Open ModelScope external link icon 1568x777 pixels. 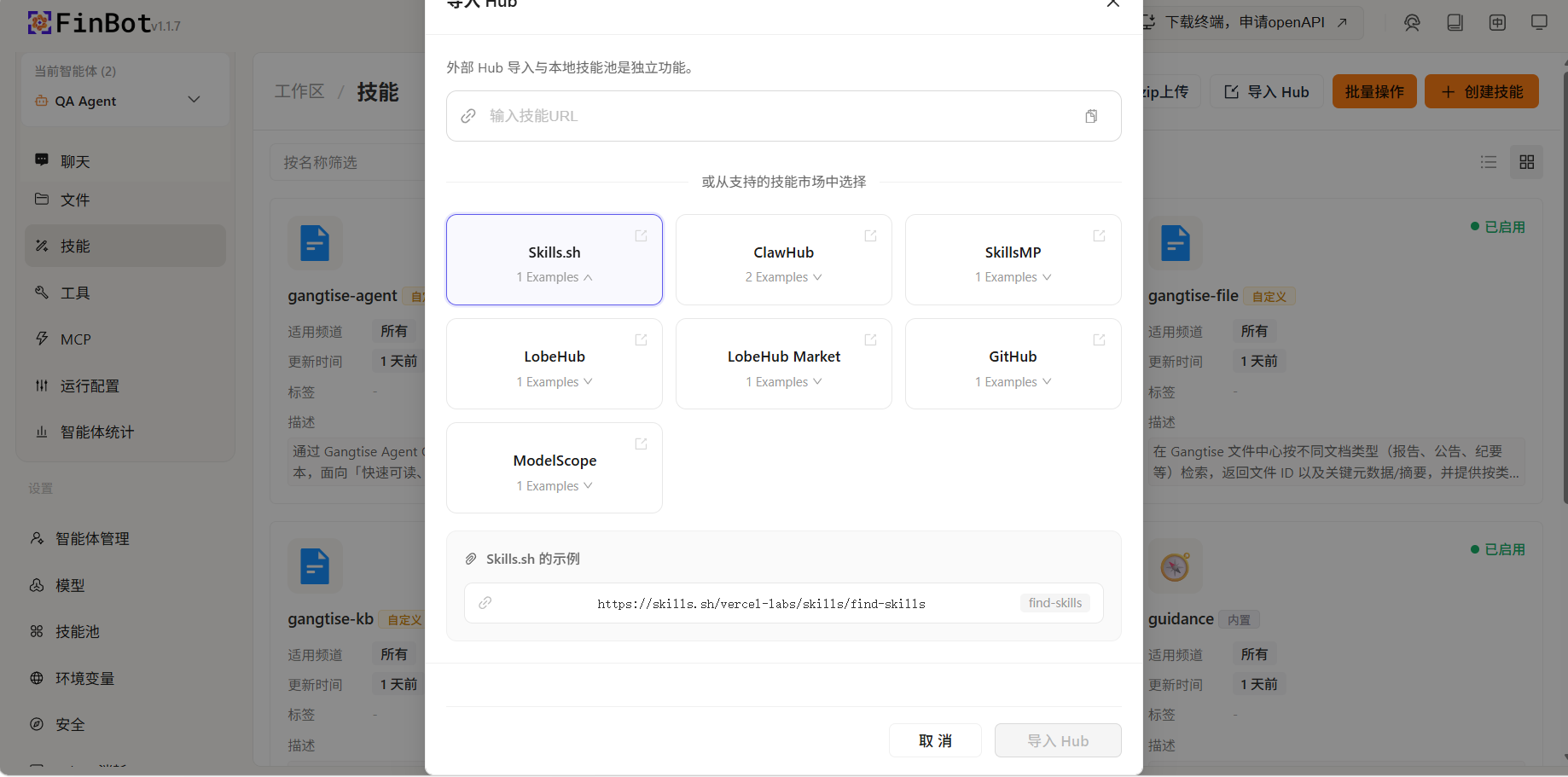pyautogui.click(x=641, y=444)
